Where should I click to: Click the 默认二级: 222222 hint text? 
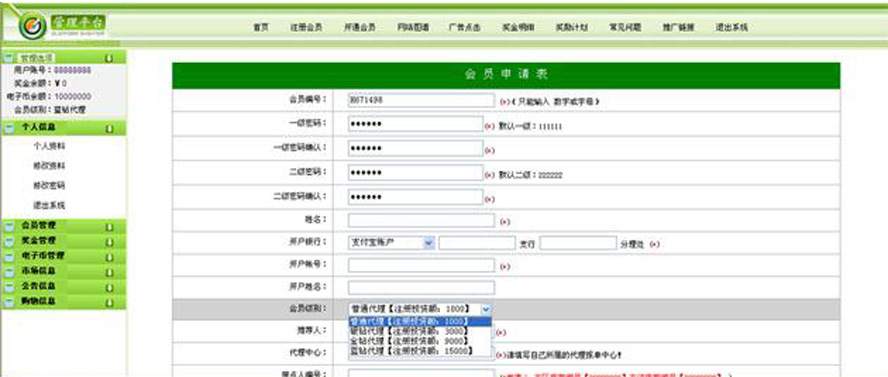click(530, 175)
